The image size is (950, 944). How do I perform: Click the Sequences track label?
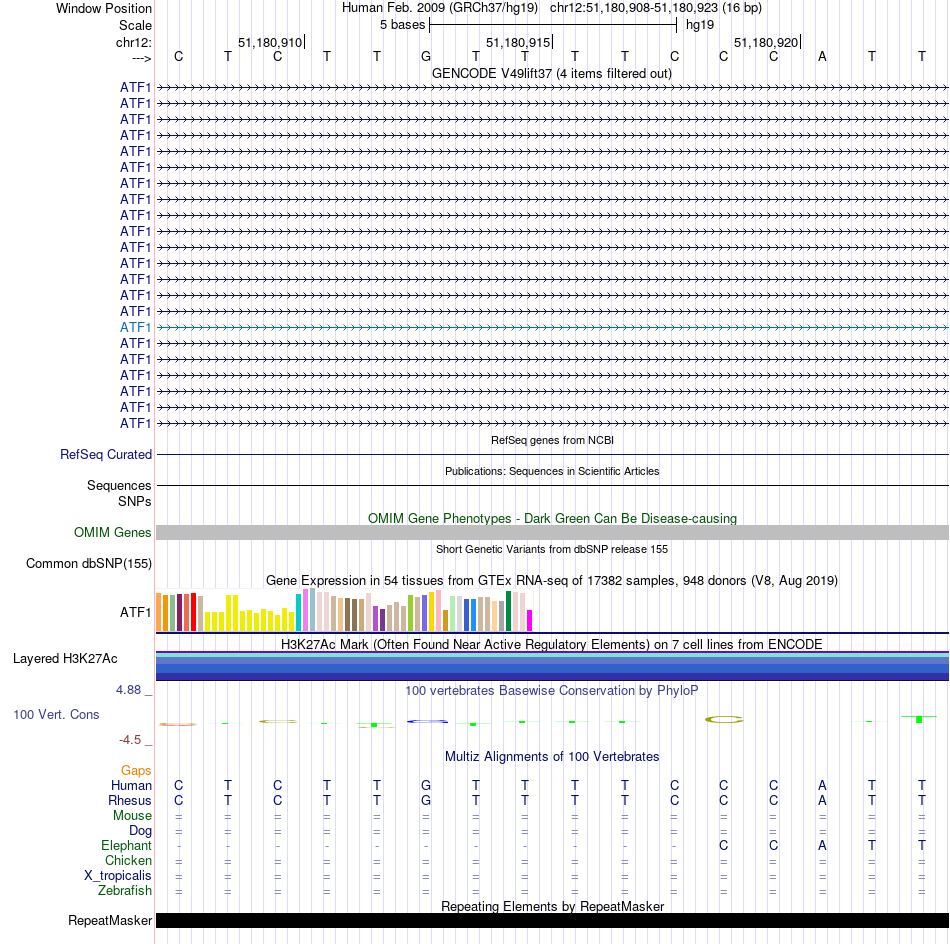(119, 485)
